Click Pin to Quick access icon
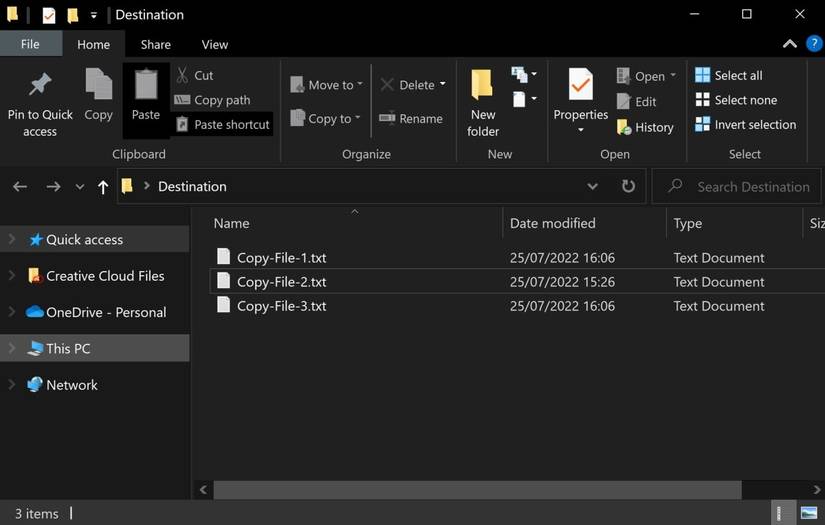This screenshot has width=825, height=525. pyautogui.click(x=40, y=84)
